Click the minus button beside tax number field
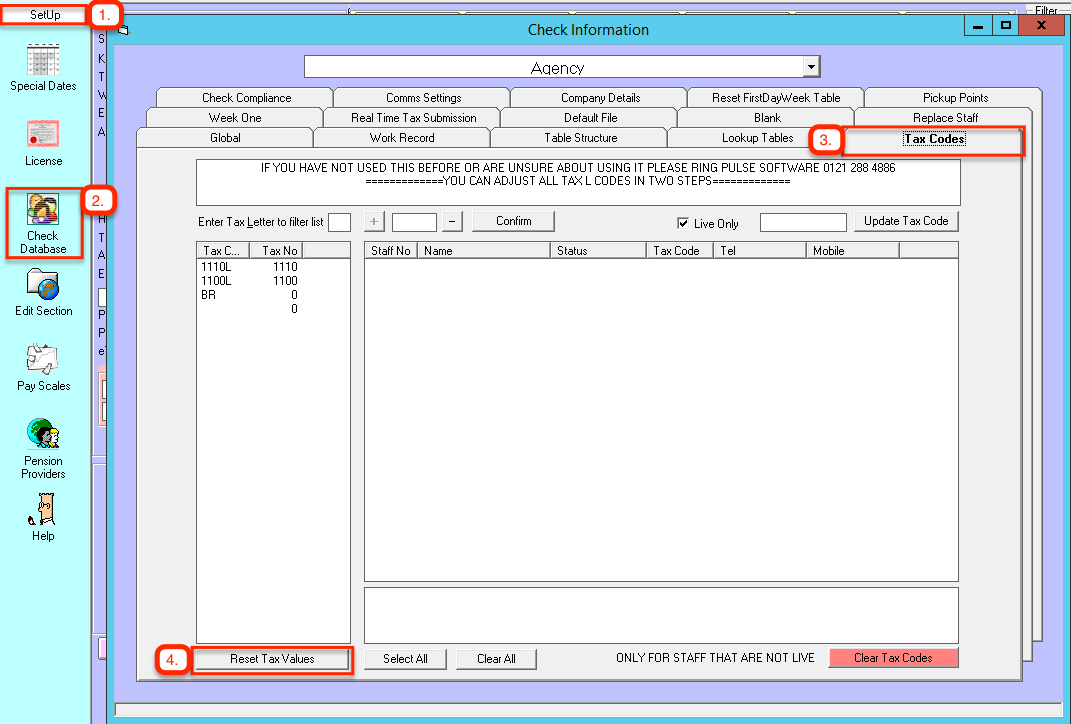 pyautogui.click(x=452, y=221)
